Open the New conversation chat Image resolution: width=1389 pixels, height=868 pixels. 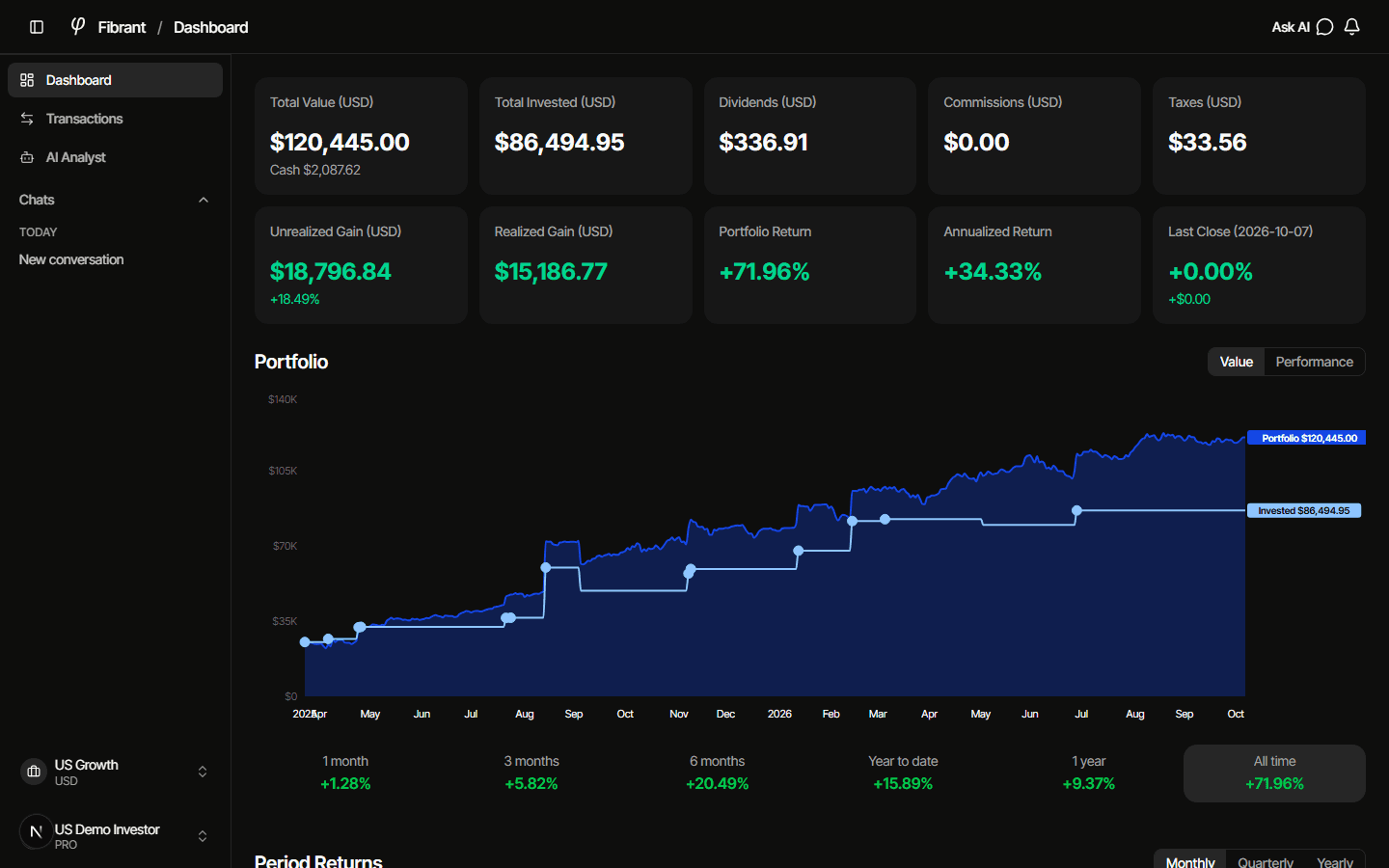(x=115, y=259)
